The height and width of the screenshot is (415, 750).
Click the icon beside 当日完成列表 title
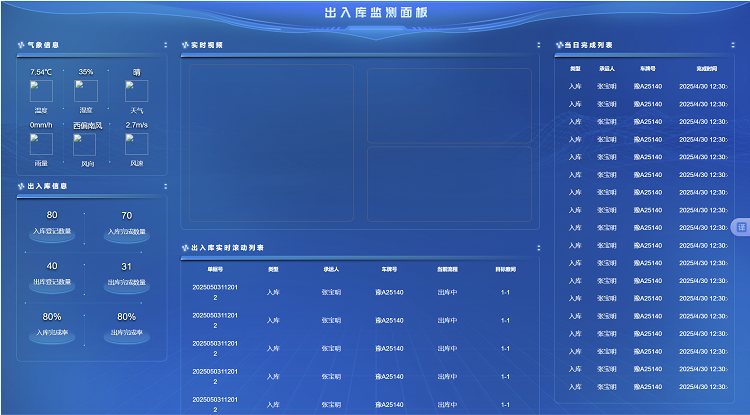(x=559, y=45)
